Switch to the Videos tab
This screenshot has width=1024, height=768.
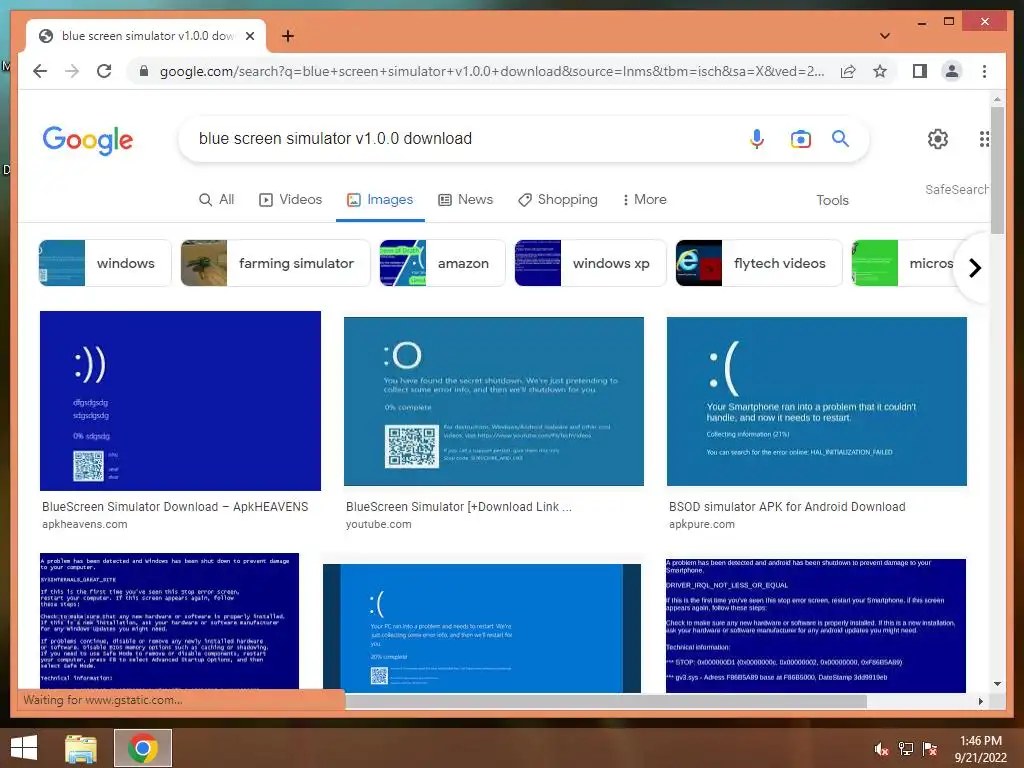click(291, 200)
